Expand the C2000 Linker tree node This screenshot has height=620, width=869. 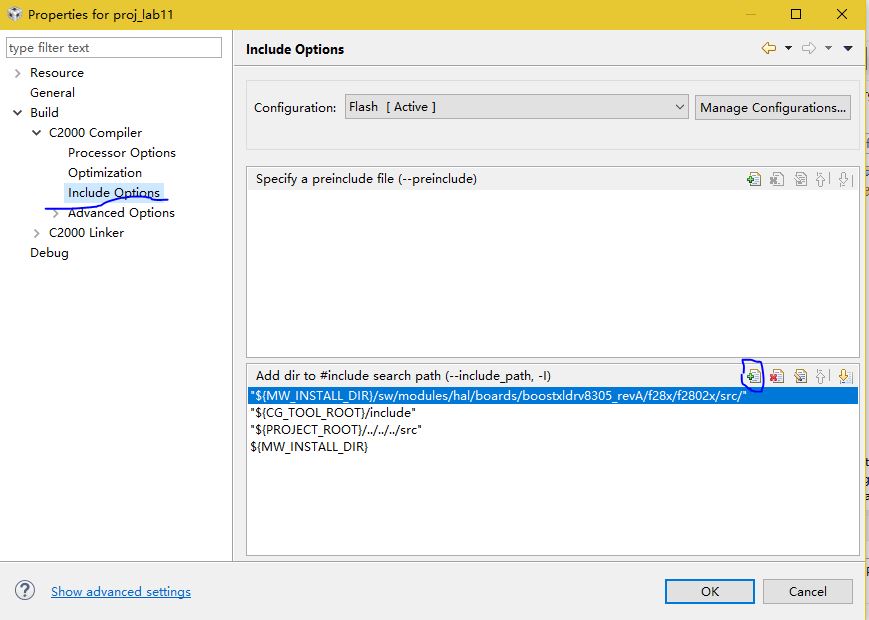pos(37,233)
